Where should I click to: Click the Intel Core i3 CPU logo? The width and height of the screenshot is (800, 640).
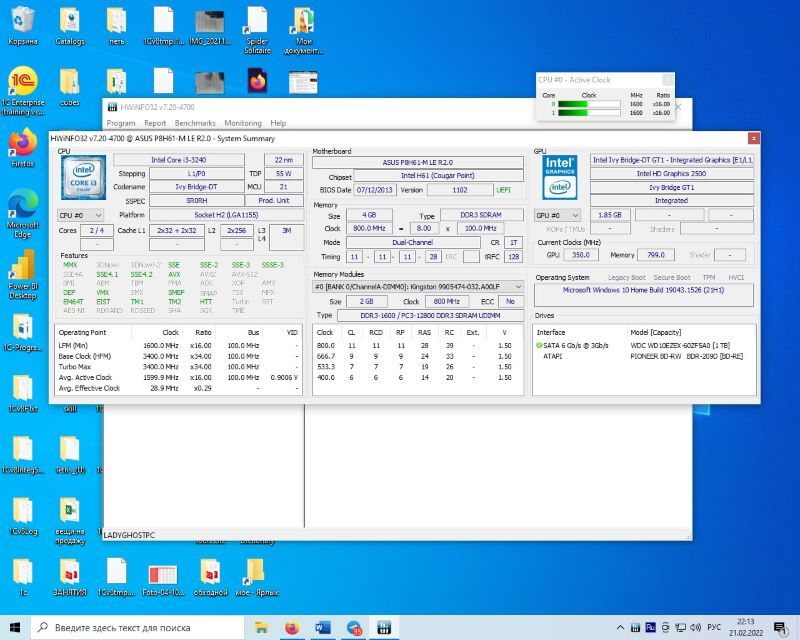coord(83,177)
